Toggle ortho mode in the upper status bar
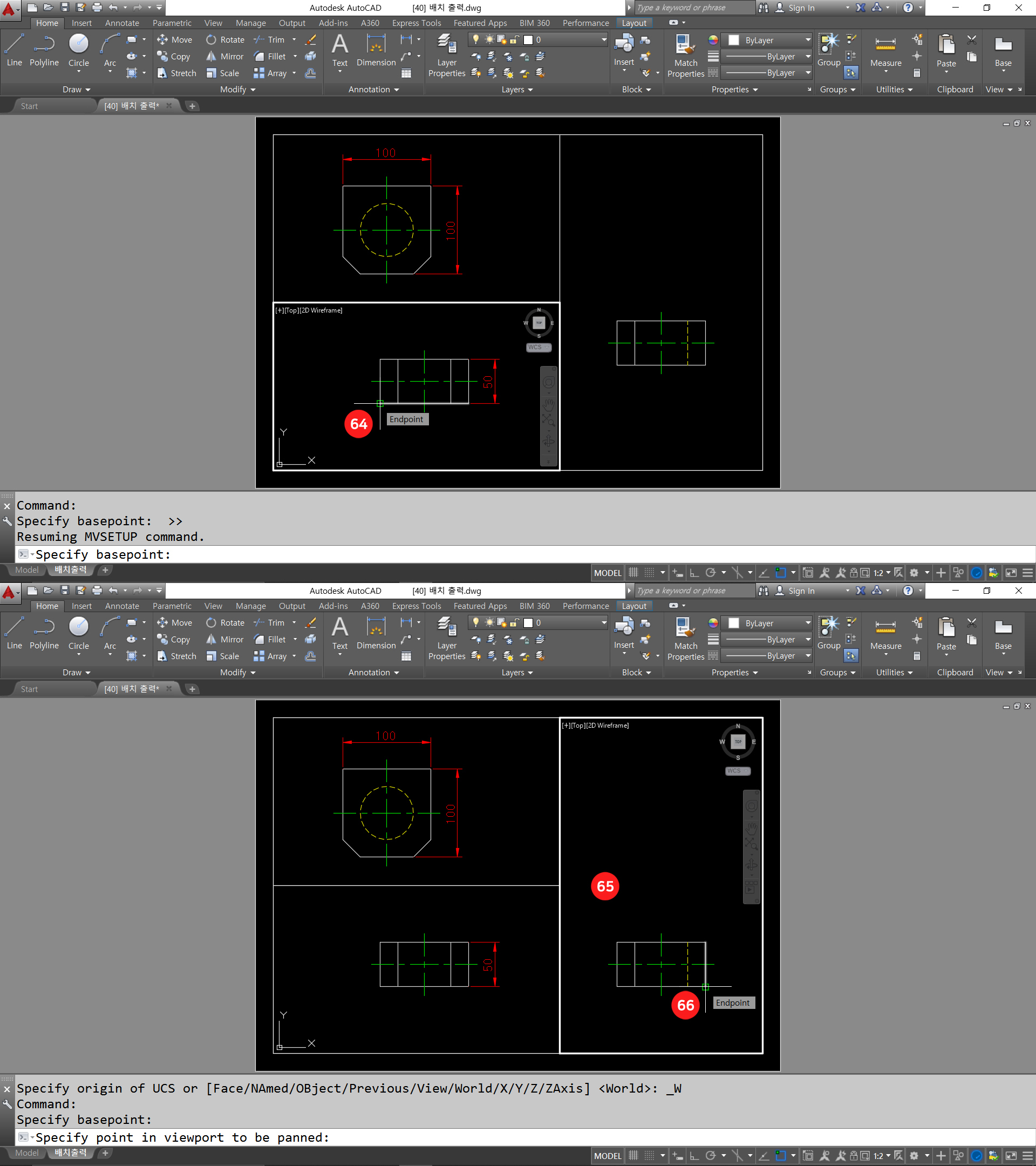1036x1166 pixels. (694, 572)
